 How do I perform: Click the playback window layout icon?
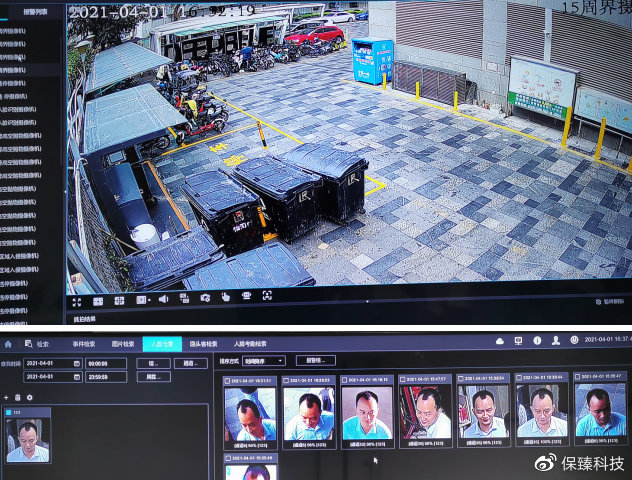[x=141, y=300]
